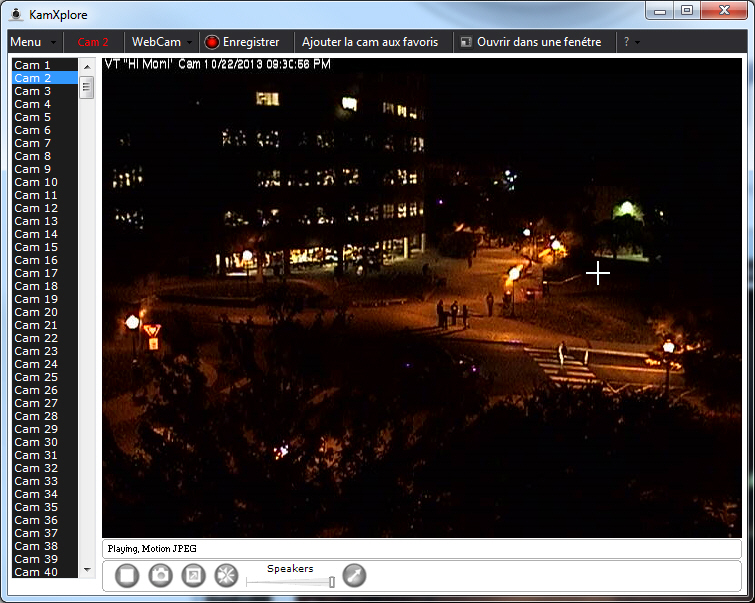
Task: Open the WebCam menu
Action: tap(156, 42)
